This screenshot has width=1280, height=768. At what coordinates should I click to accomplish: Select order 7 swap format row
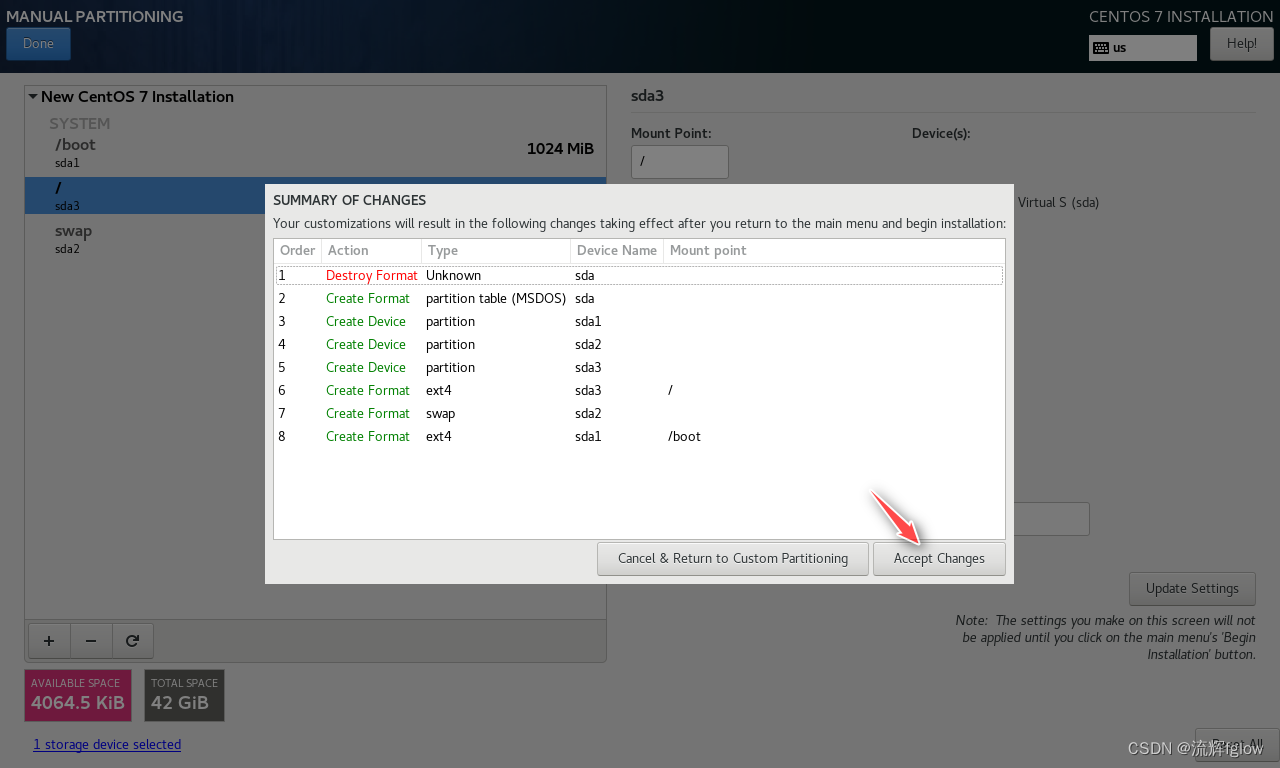(639, 413)
